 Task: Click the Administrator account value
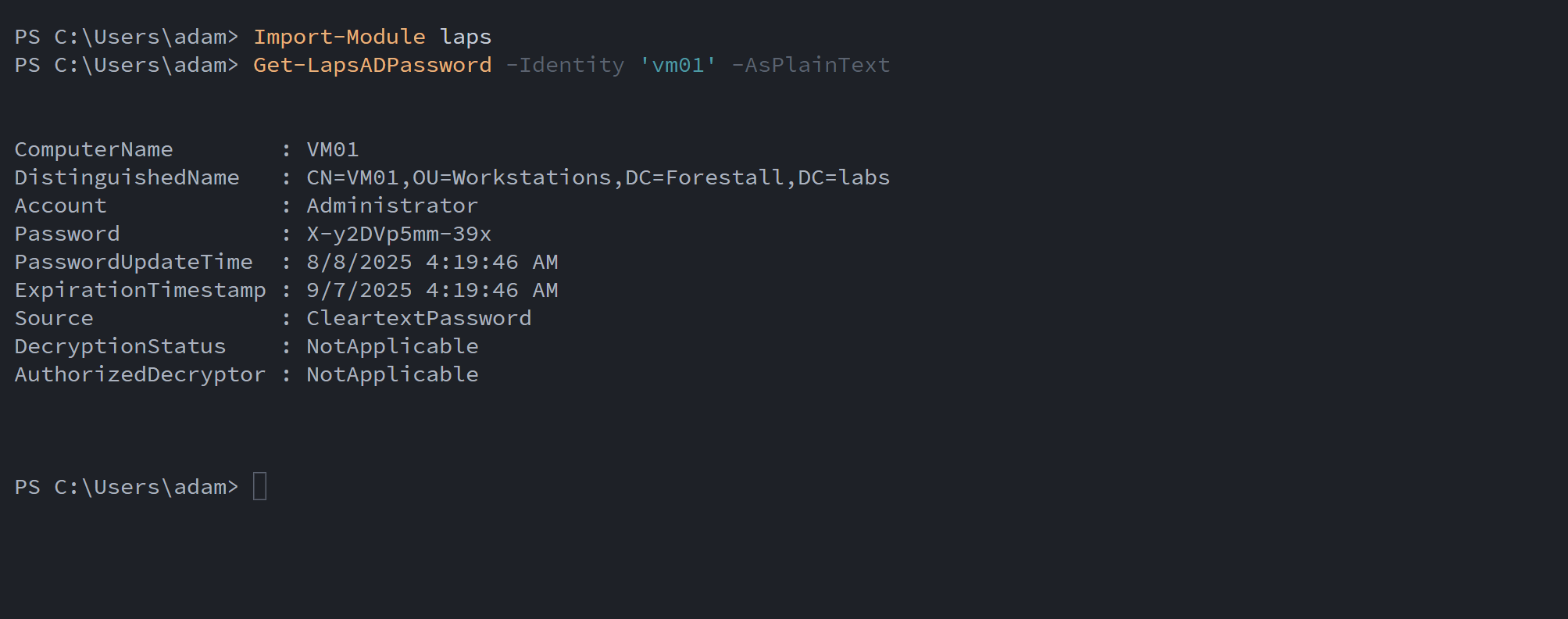(x=392, y=206)
